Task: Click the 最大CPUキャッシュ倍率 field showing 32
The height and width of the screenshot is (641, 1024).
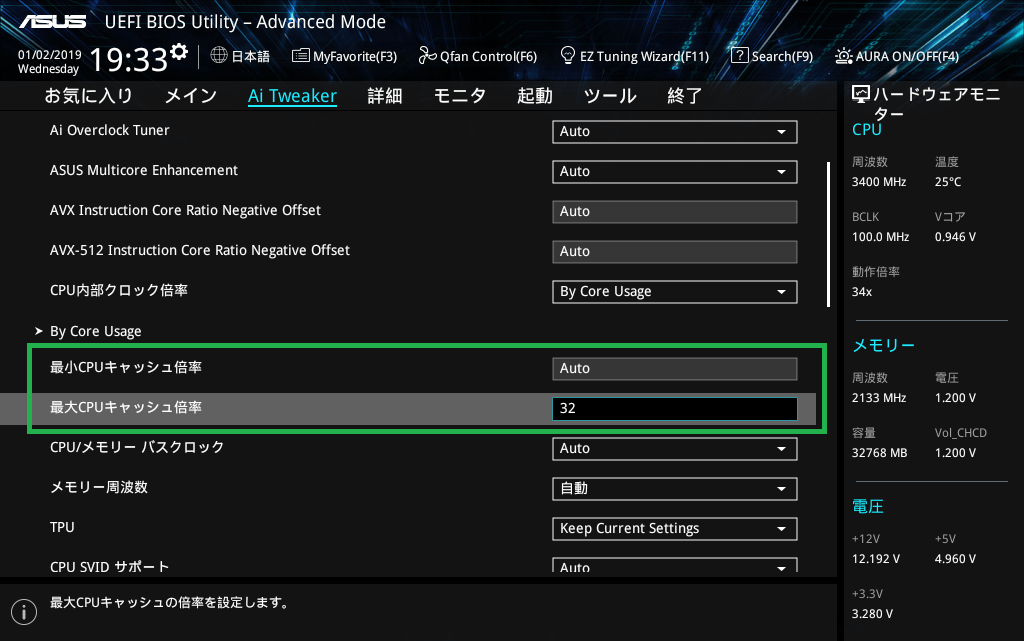Action: click(675, 409)
